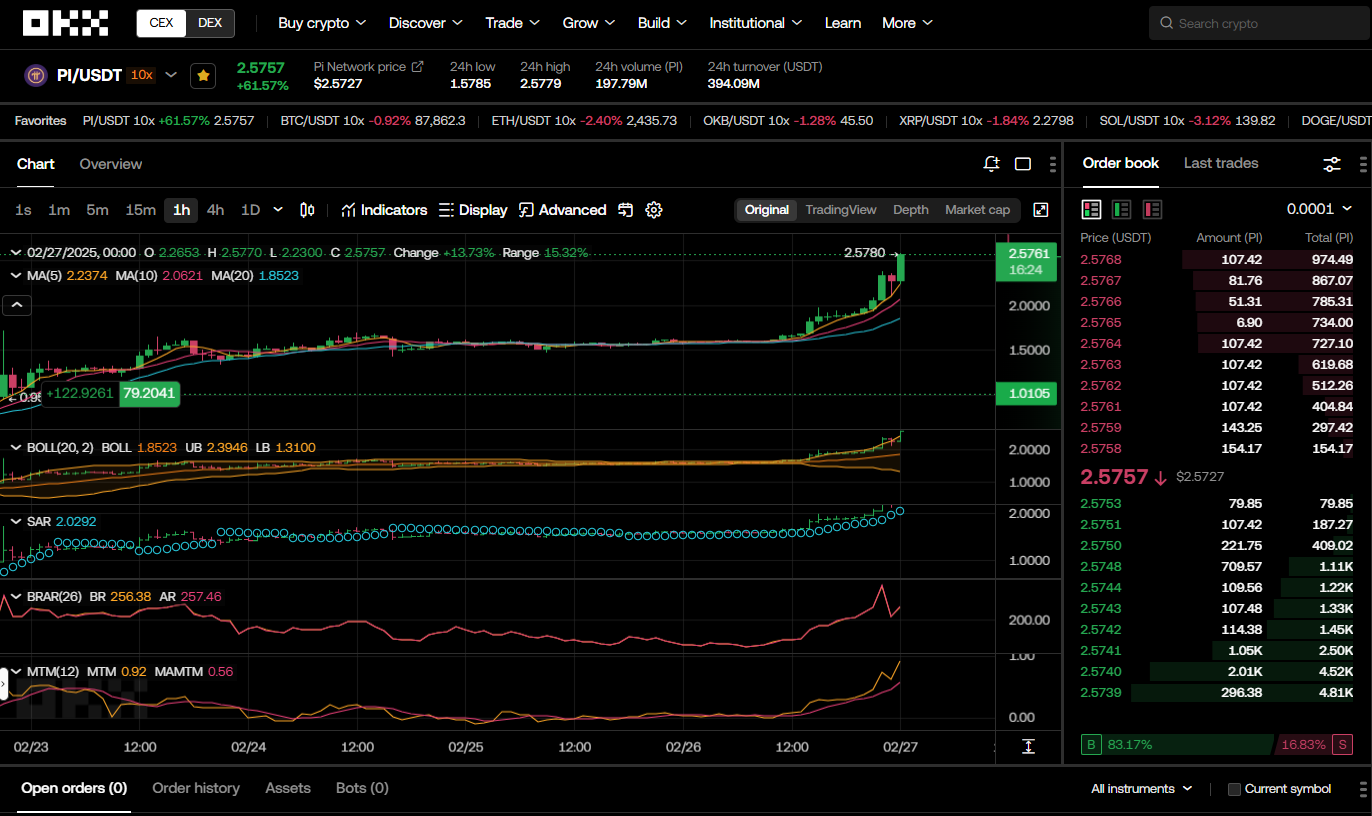Click the chart layout rectangle icon
Viewport: 1372px width, 816px height.
point(1023,164)
